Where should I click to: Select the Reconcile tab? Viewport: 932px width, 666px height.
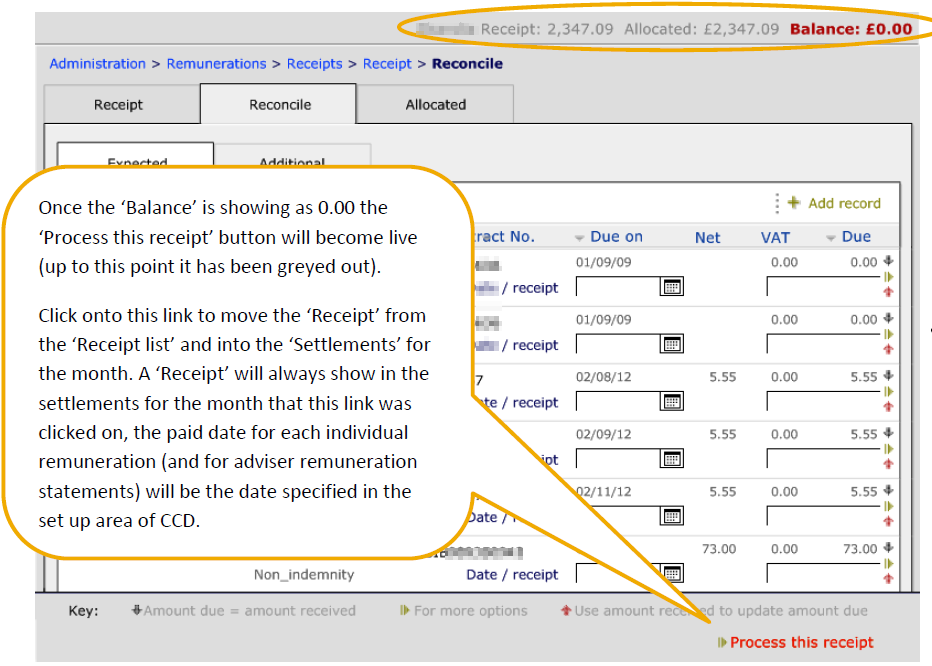point(278,104)
